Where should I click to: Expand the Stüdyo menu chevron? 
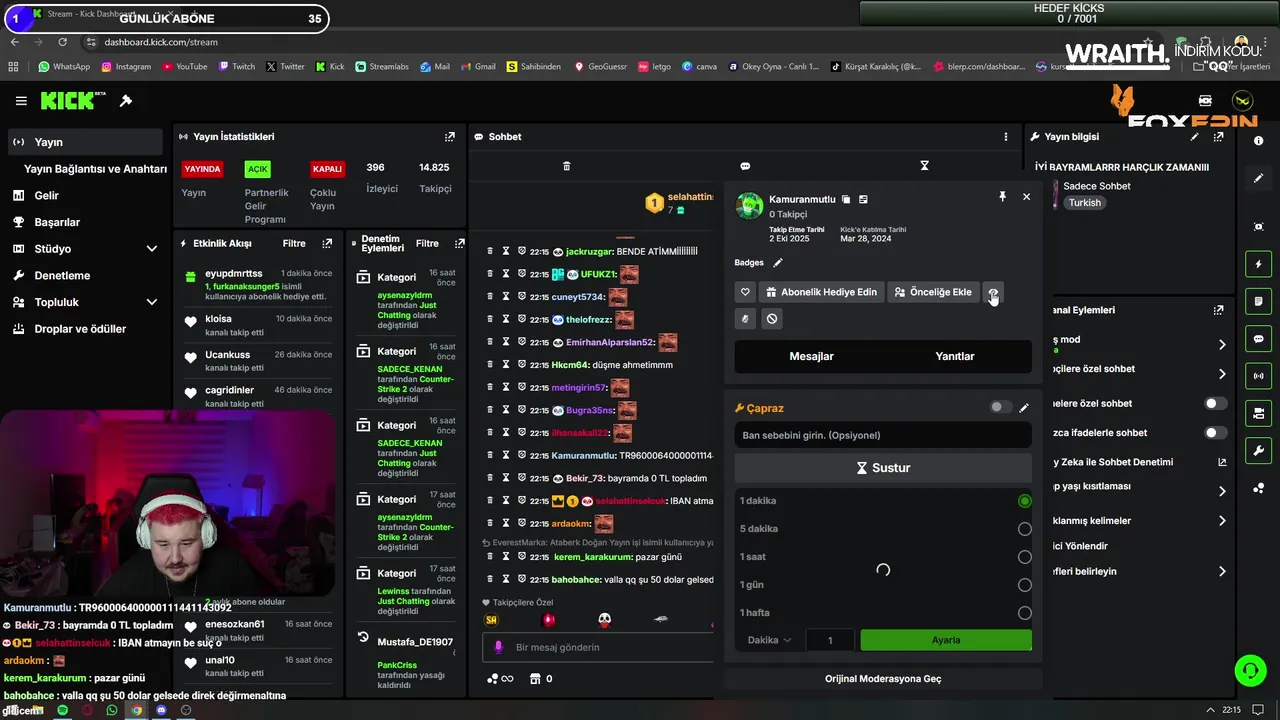[152, 249]
